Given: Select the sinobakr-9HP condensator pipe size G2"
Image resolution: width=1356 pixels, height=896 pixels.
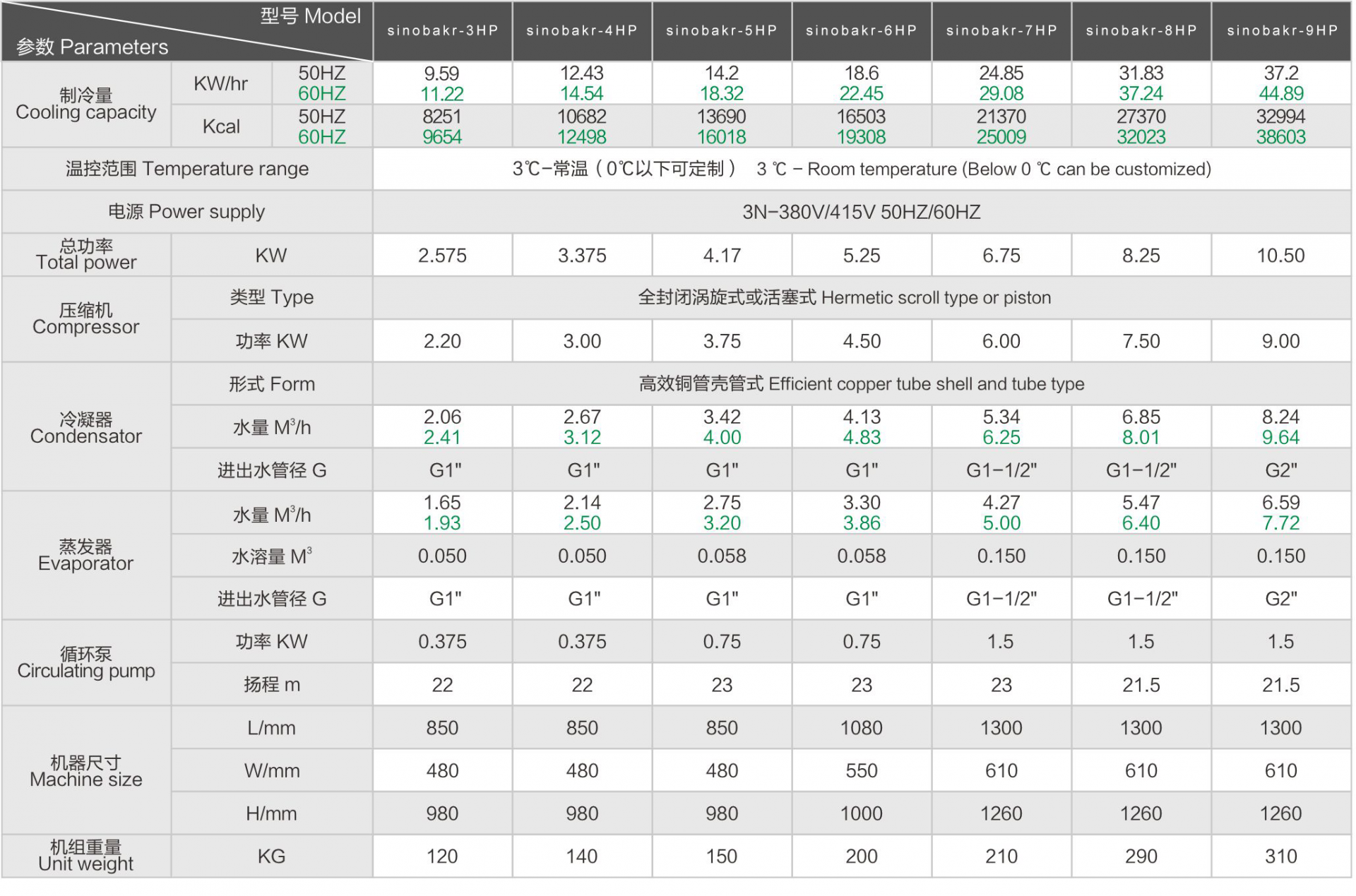Looking at the screenshot, I should (x=1281, y=470).
